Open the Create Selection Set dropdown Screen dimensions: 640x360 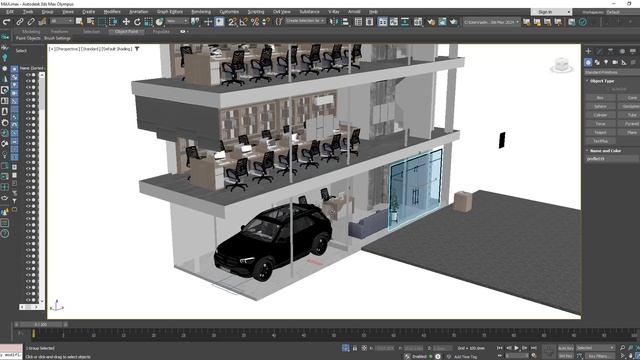click(x=305, y=21)
